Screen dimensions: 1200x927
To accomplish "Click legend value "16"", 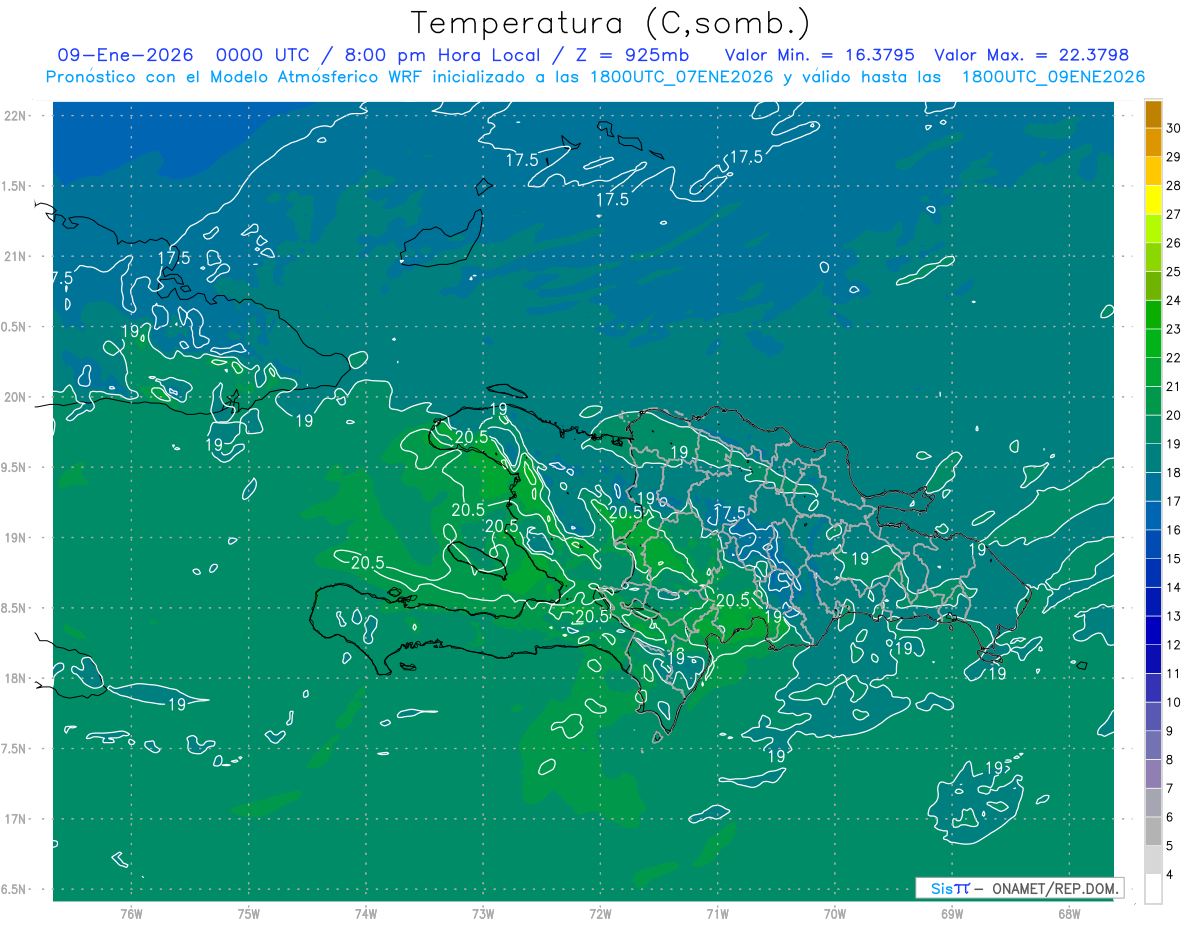I will tap(1174, 530).
